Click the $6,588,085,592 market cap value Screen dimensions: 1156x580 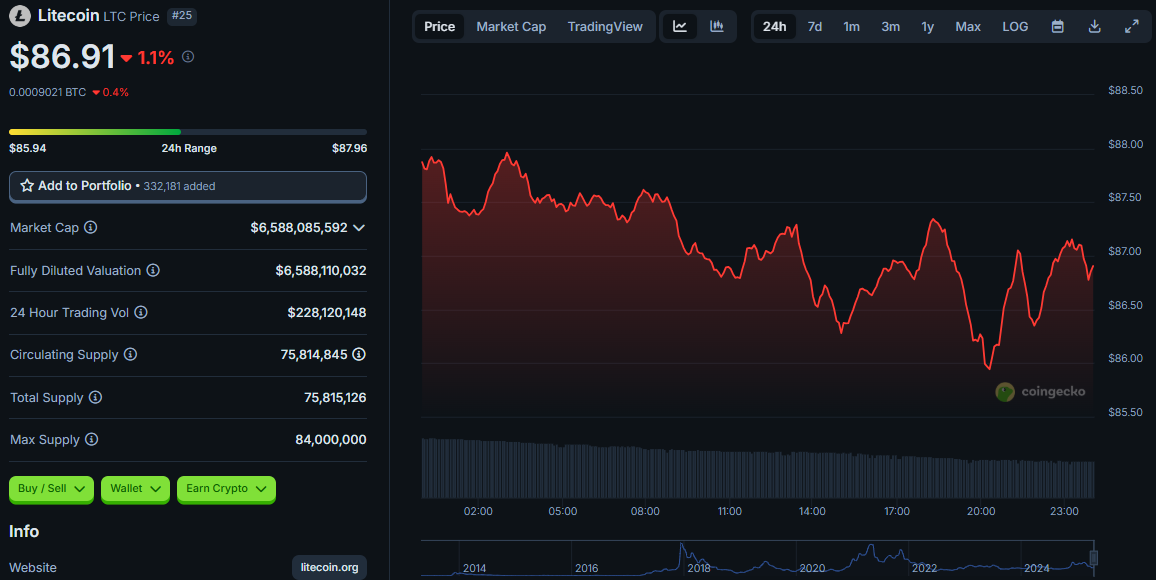click(x=299, y=228)
